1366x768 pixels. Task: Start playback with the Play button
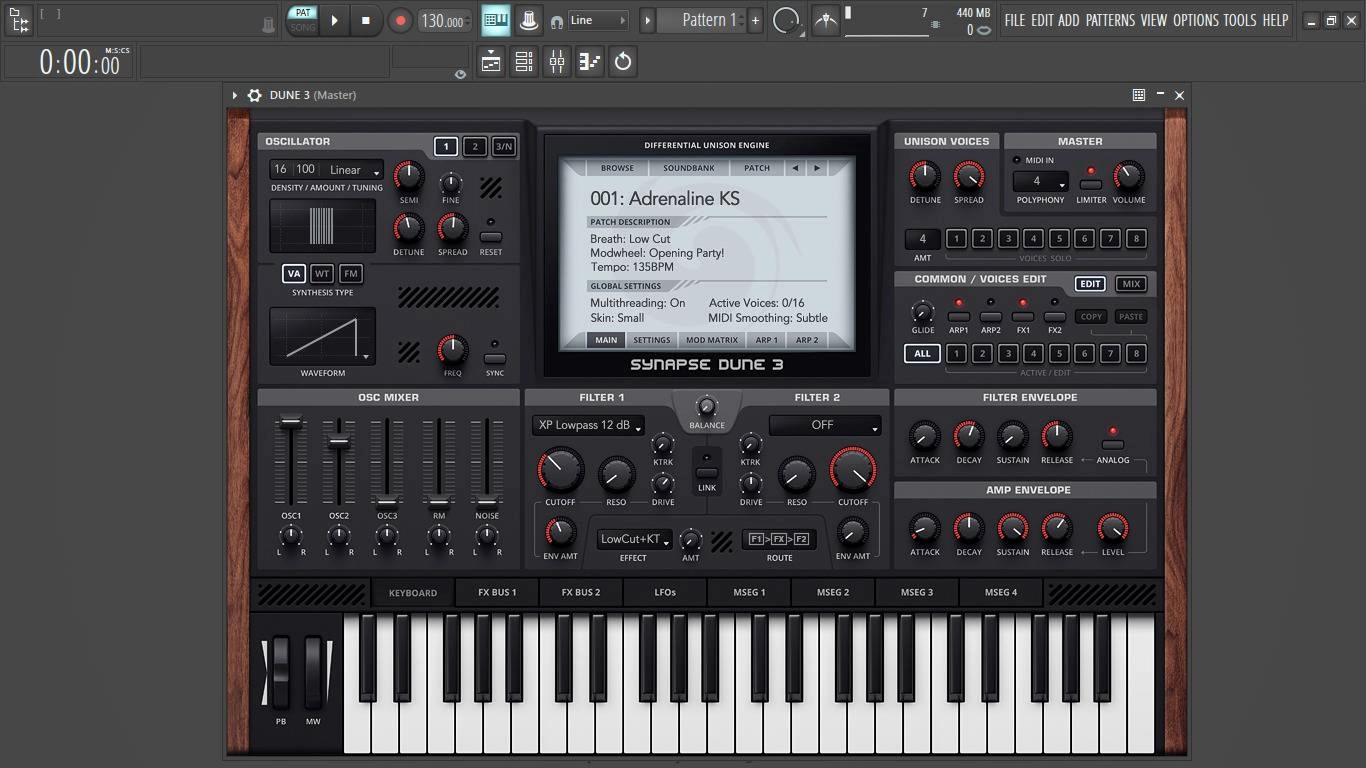tap(335, 20)
